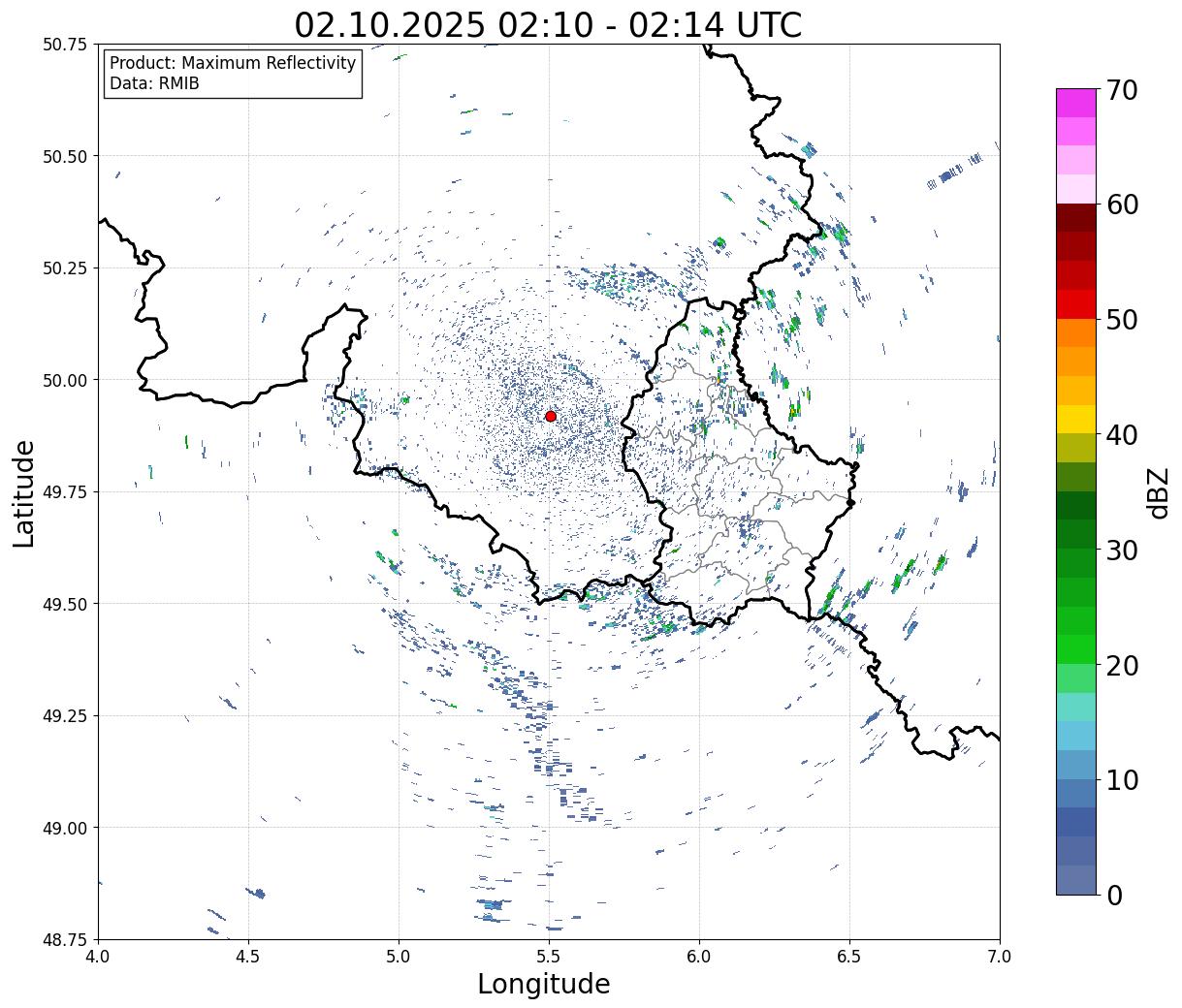This screenshot has width=1182, height=1008.
Task: Click the latitude tick label 48.75
Action: click(x=65, y=939)
